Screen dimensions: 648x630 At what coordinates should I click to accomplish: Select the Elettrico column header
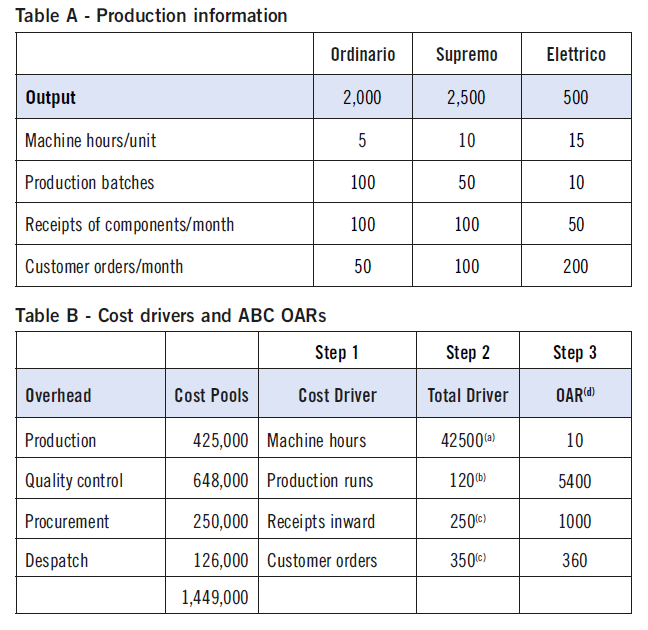[576, 55]
